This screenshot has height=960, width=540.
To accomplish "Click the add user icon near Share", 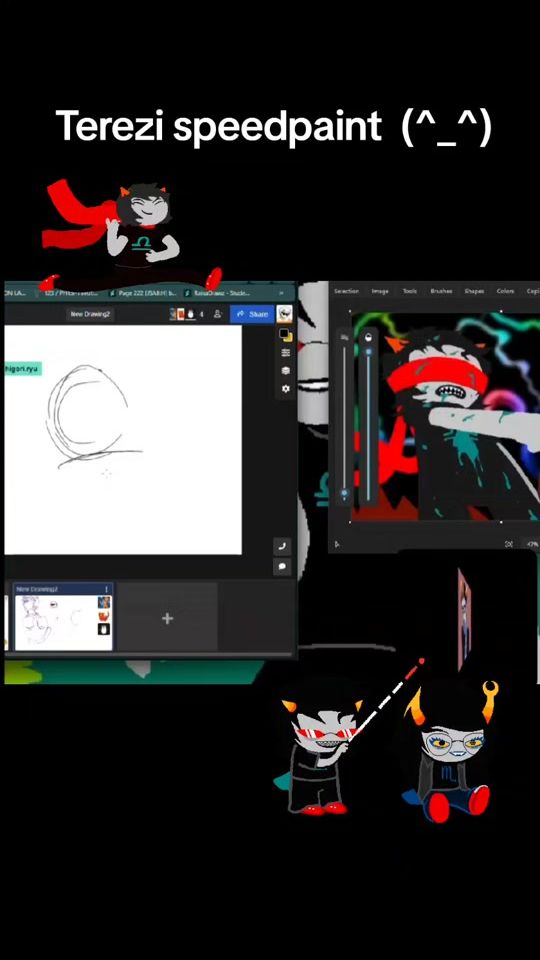I will pyautogui.click(x=217, y=314).
